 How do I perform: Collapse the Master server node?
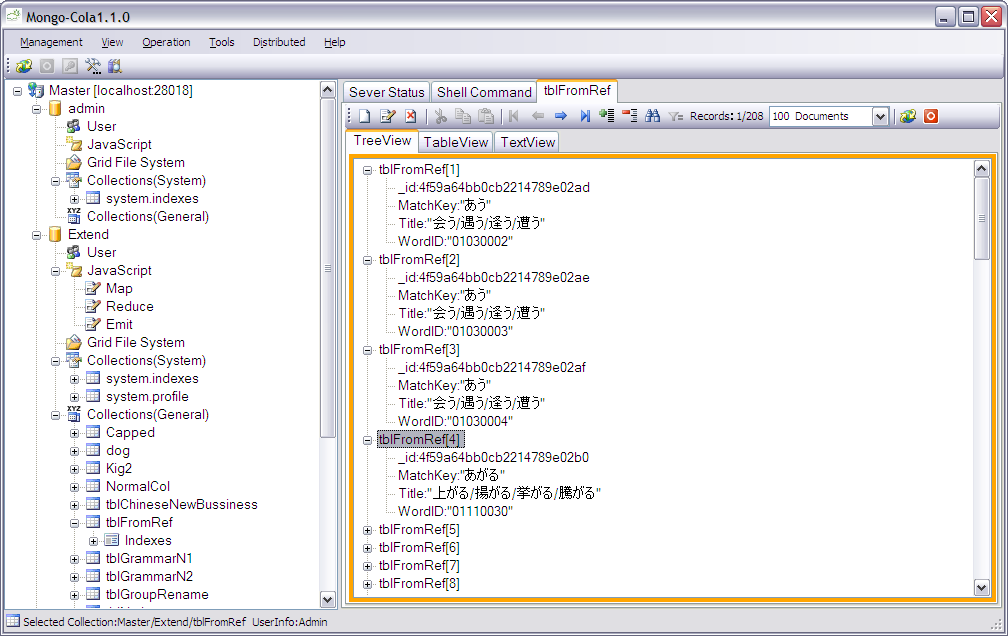(17, 91)
